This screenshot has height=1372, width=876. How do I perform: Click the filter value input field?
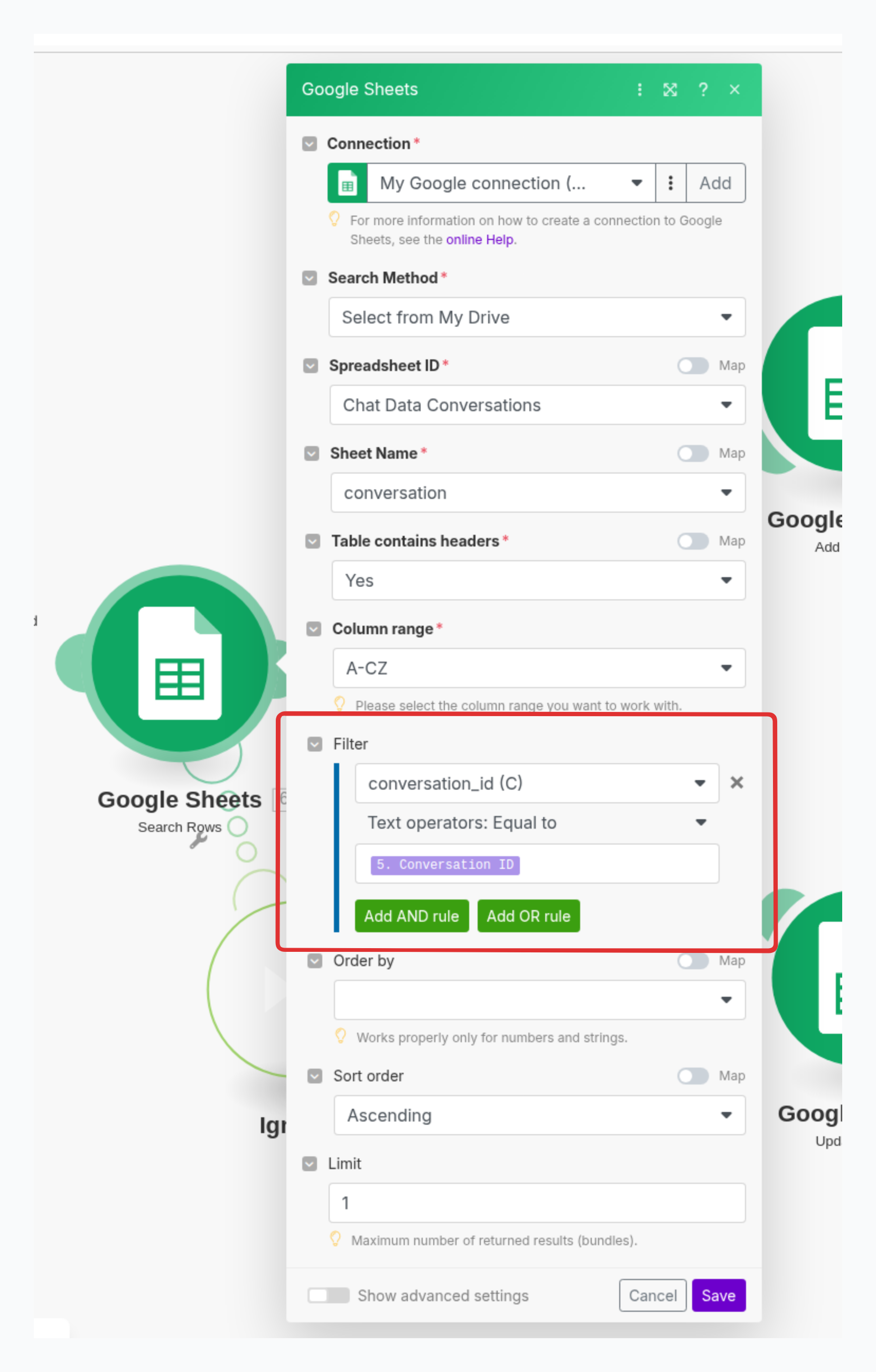pos(537,864)
